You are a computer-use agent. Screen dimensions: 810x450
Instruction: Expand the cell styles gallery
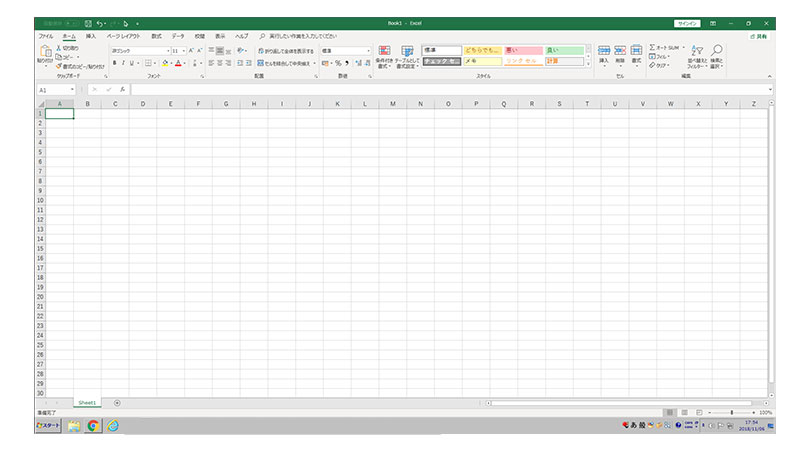click(x=588, y=64)
